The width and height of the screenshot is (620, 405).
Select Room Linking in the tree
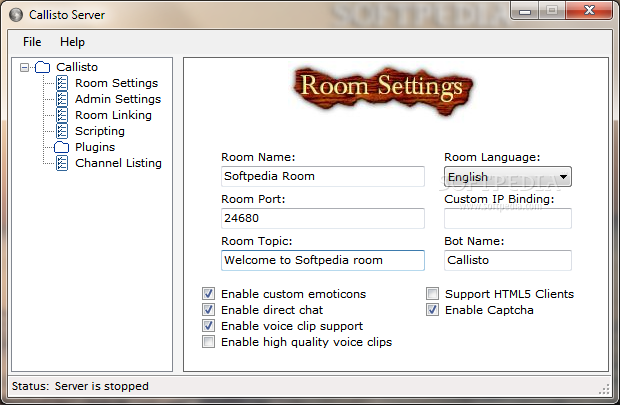point(113,115)
